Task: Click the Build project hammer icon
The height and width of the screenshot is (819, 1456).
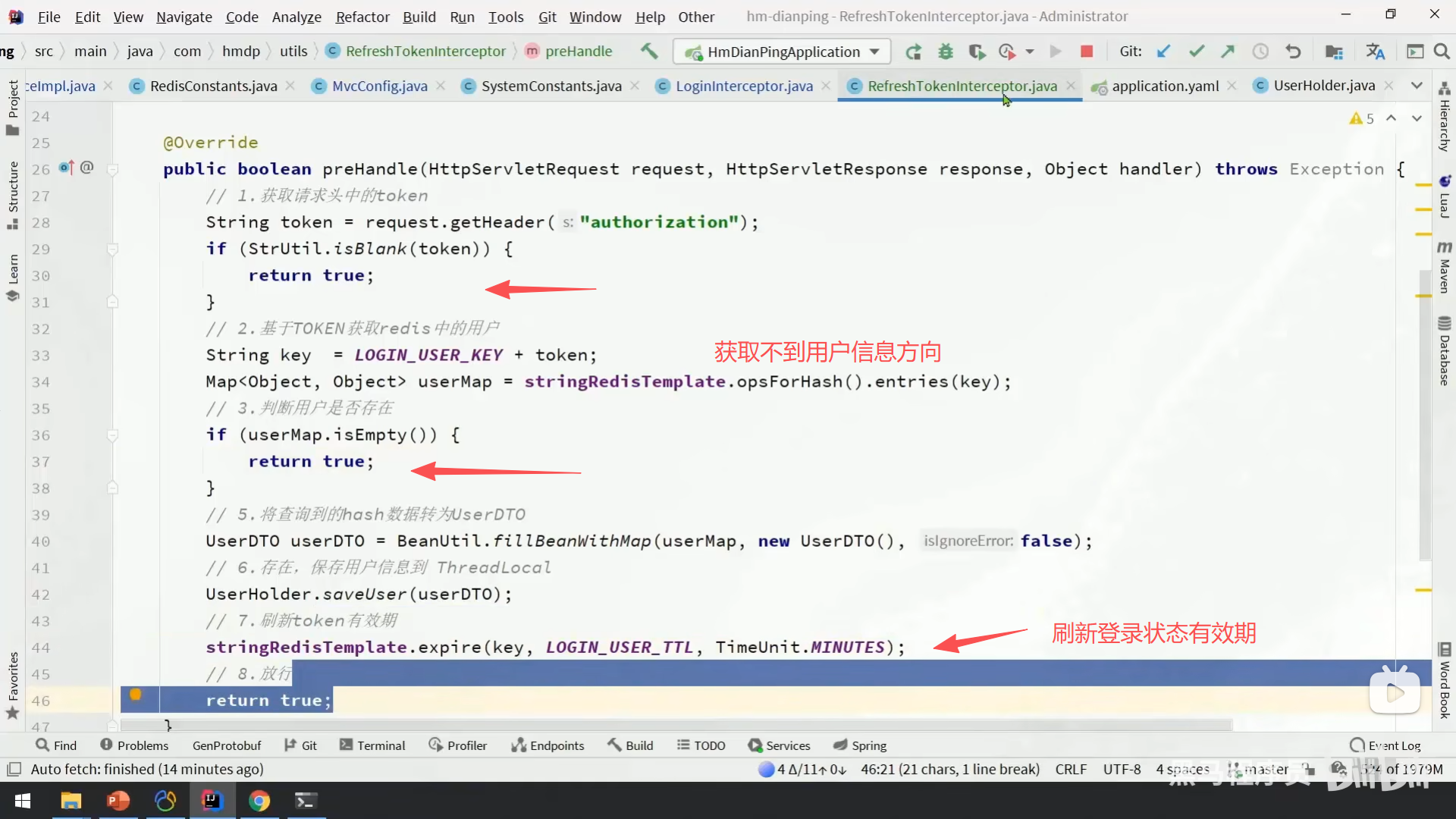Action: [x=648, y=51]
